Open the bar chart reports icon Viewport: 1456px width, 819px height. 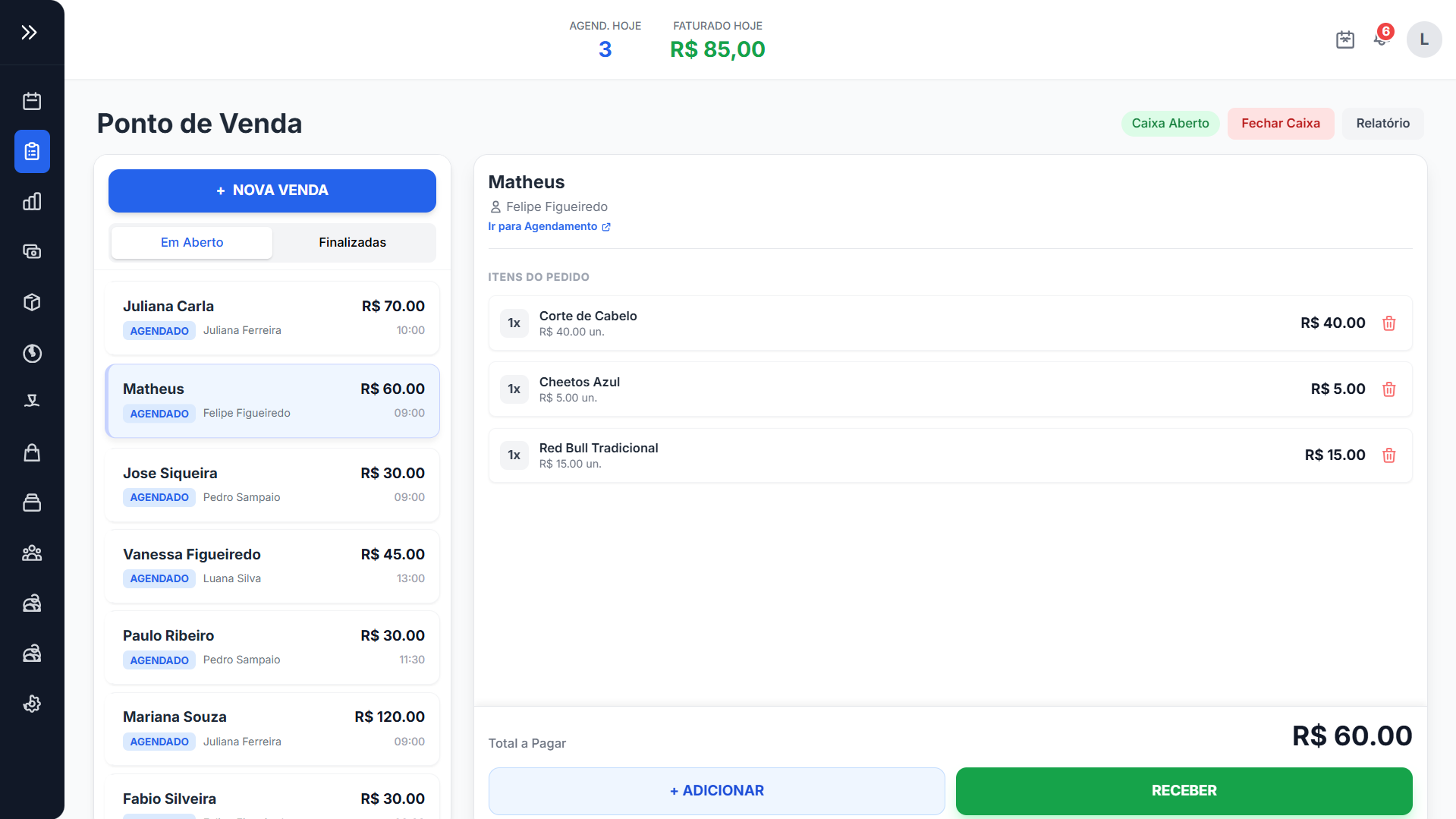[x=32, y=201]
